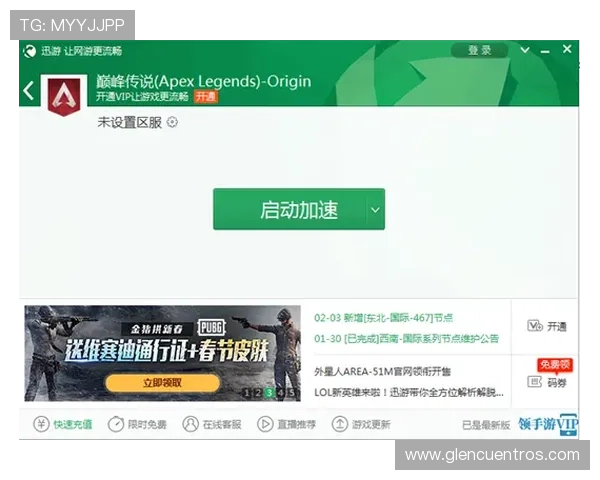This screenshot has width=600, height=480.
Task: Click the 领手游VIP promo
Action: point(548,424)
